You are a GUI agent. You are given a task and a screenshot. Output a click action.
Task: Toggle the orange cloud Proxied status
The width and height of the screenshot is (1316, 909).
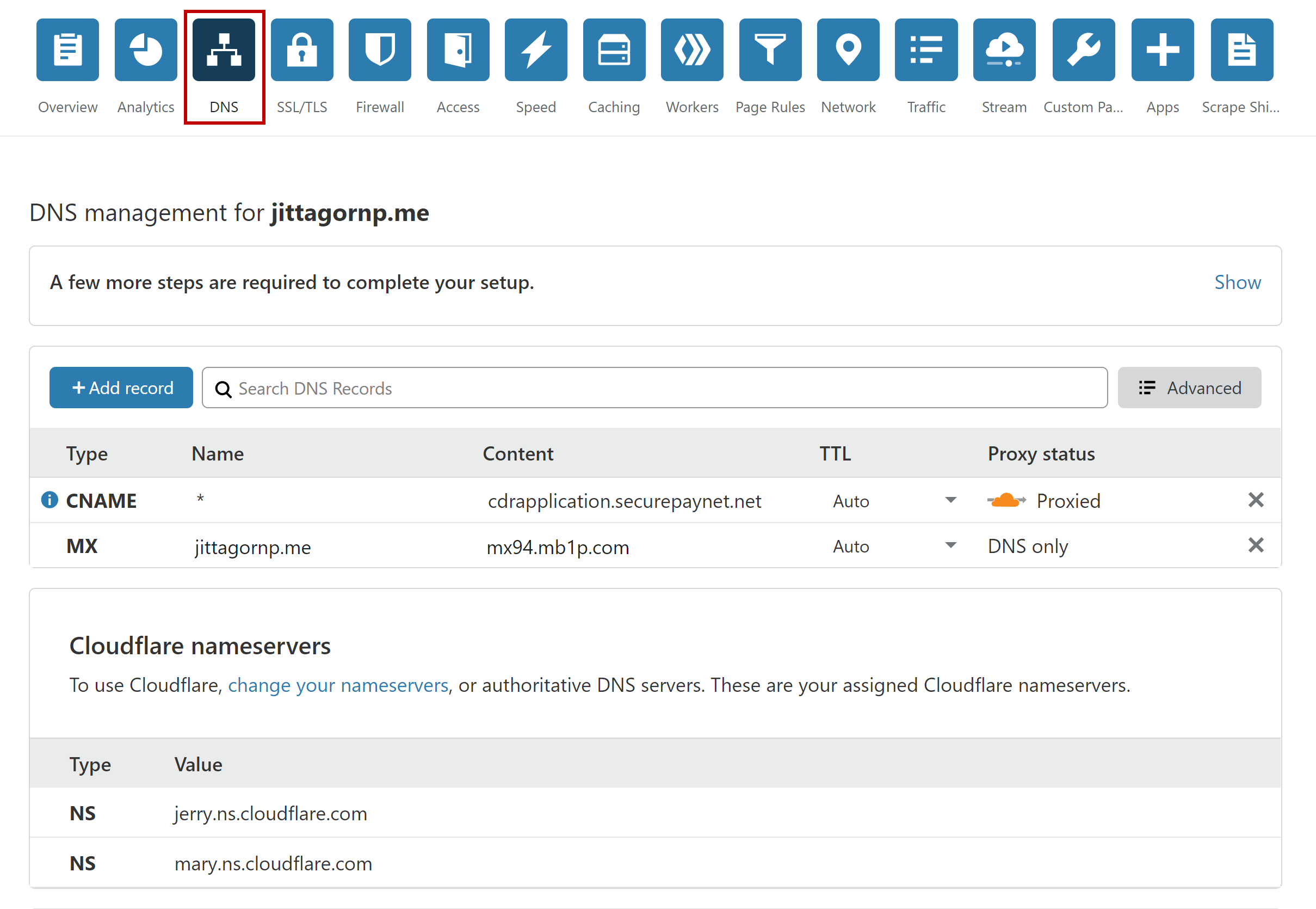[x=1006, y=501]
